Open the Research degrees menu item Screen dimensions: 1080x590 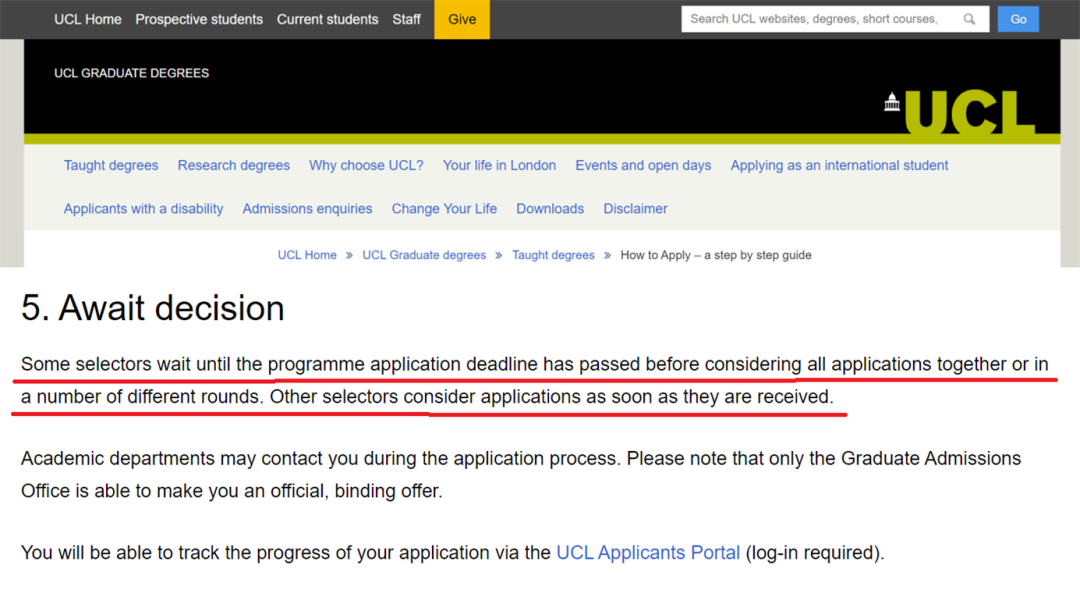(234, 165)
